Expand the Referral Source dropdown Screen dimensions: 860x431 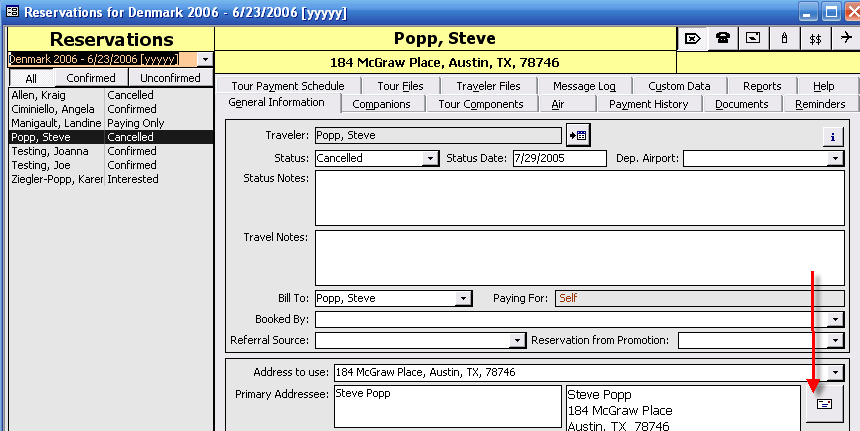coord(517,341)
